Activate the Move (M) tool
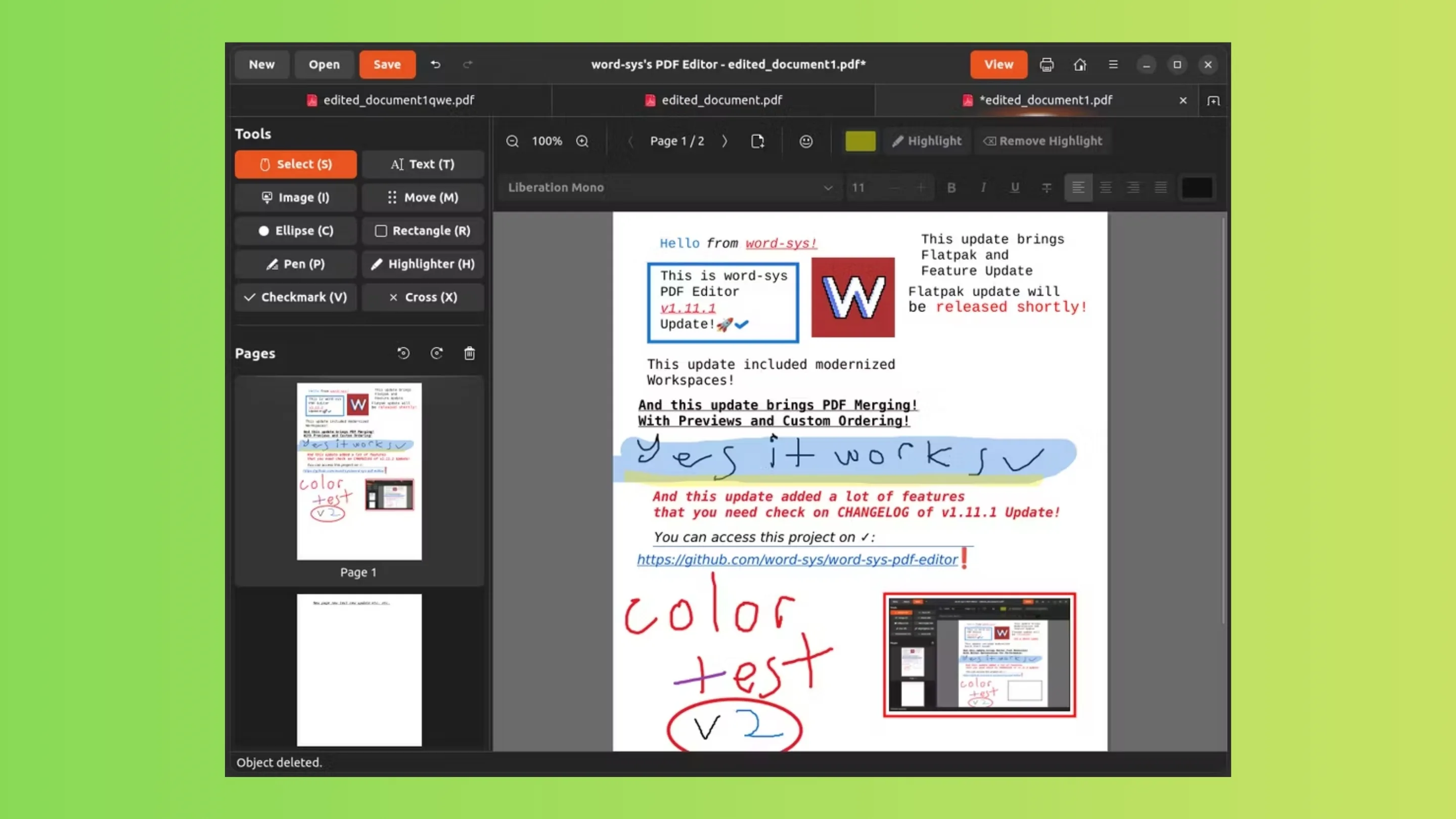 click(x=423, y=198)
